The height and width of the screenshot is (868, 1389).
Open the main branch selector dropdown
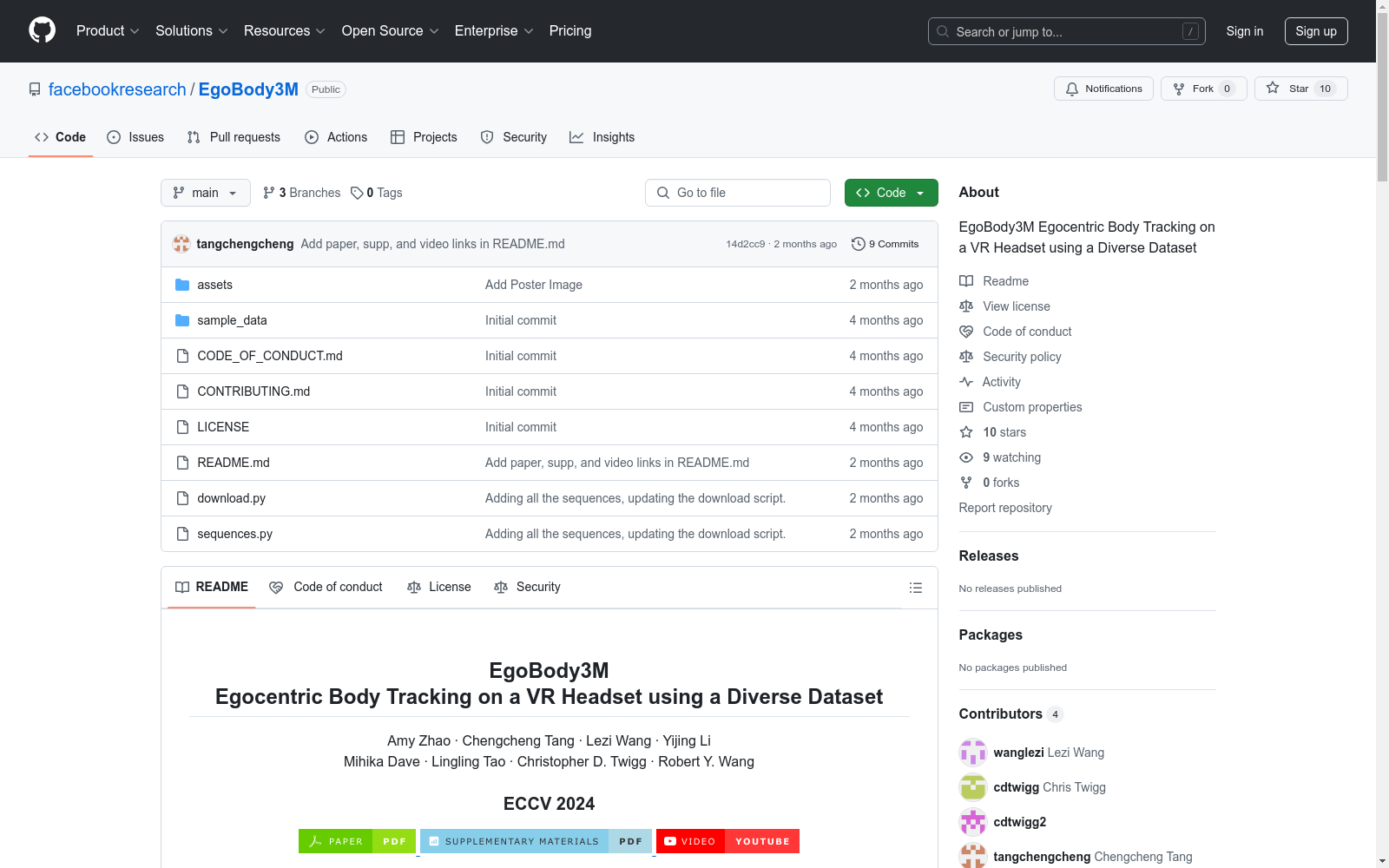click(x=206, y=193)
